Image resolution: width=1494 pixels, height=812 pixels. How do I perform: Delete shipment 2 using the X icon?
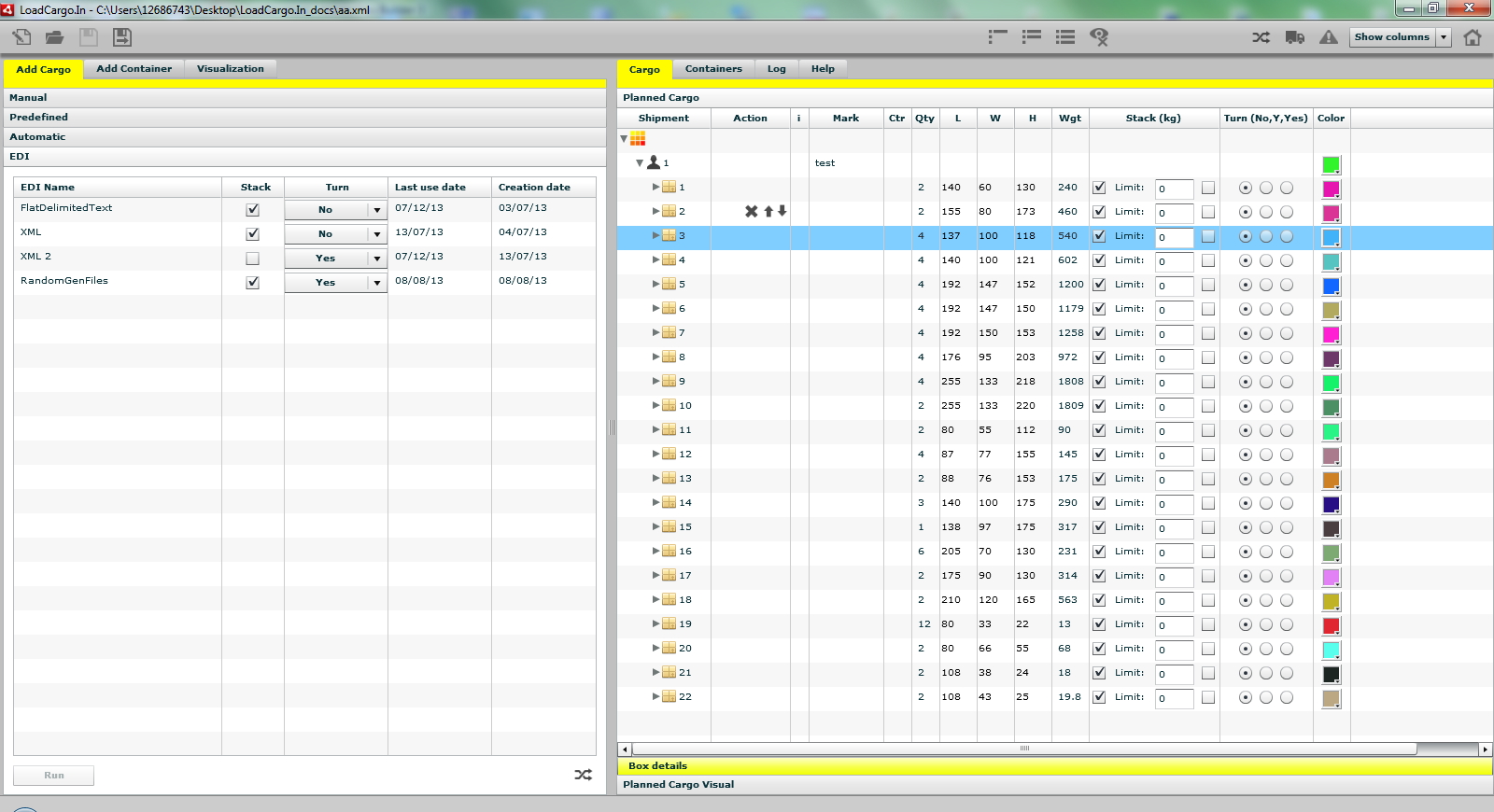(751, 212)
